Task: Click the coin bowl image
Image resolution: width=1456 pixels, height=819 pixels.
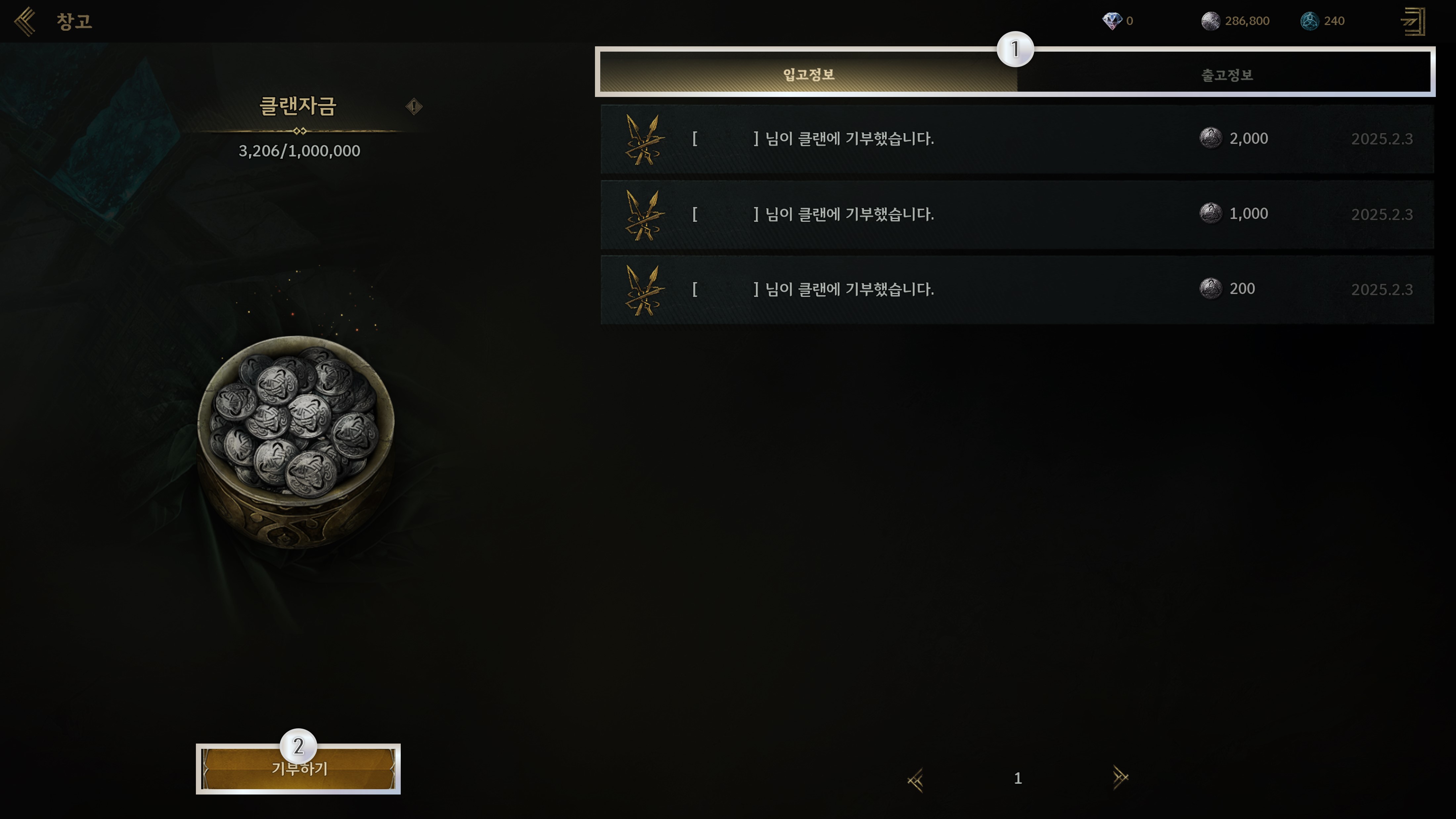Action: click(x=296, y=441)
